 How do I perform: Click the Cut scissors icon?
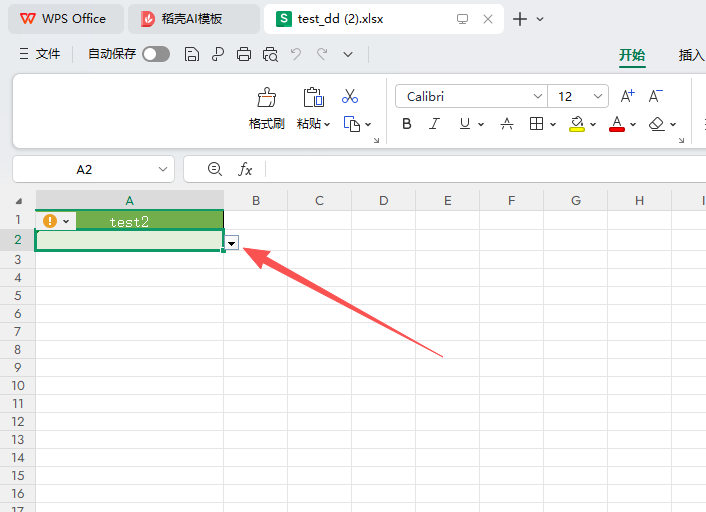[x=350, y=96]
